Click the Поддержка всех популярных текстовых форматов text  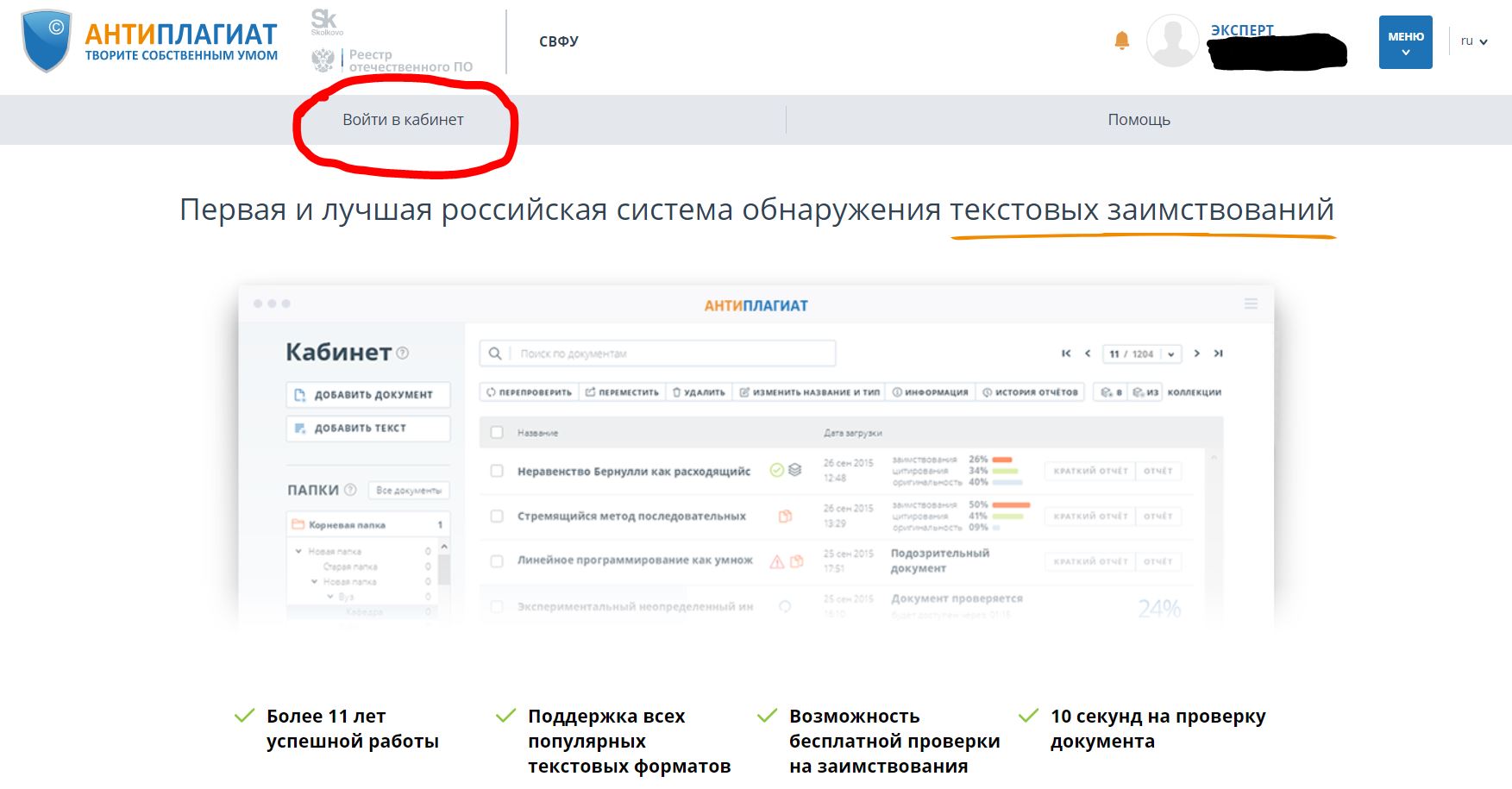coord(630,741)
